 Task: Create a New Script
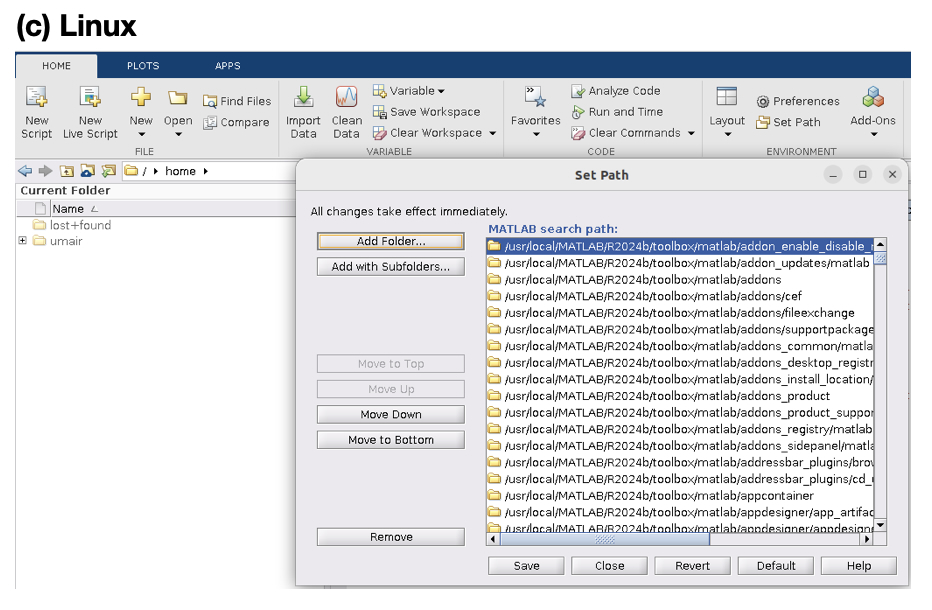coord(36,112)
